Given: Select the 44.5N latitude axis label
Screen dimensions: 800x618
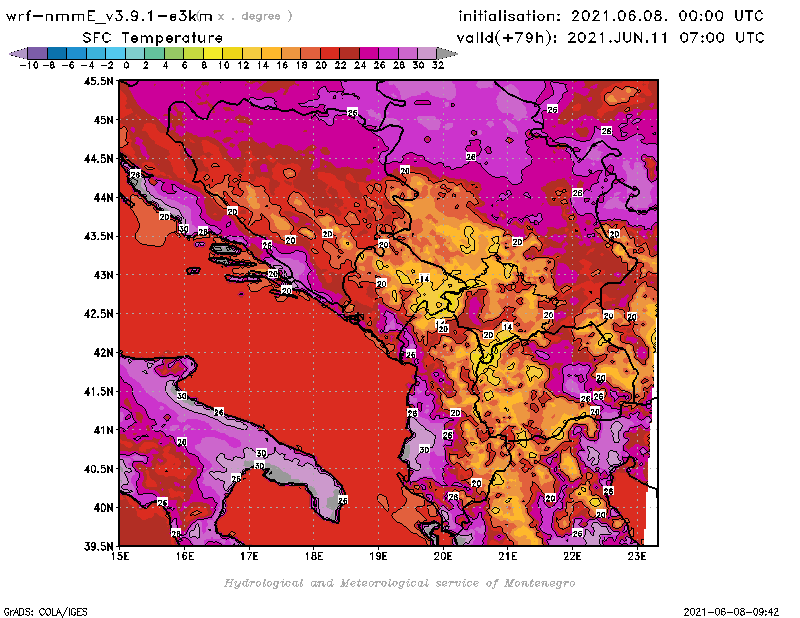Looking at the screenshot, I should [x=98, y=159].
